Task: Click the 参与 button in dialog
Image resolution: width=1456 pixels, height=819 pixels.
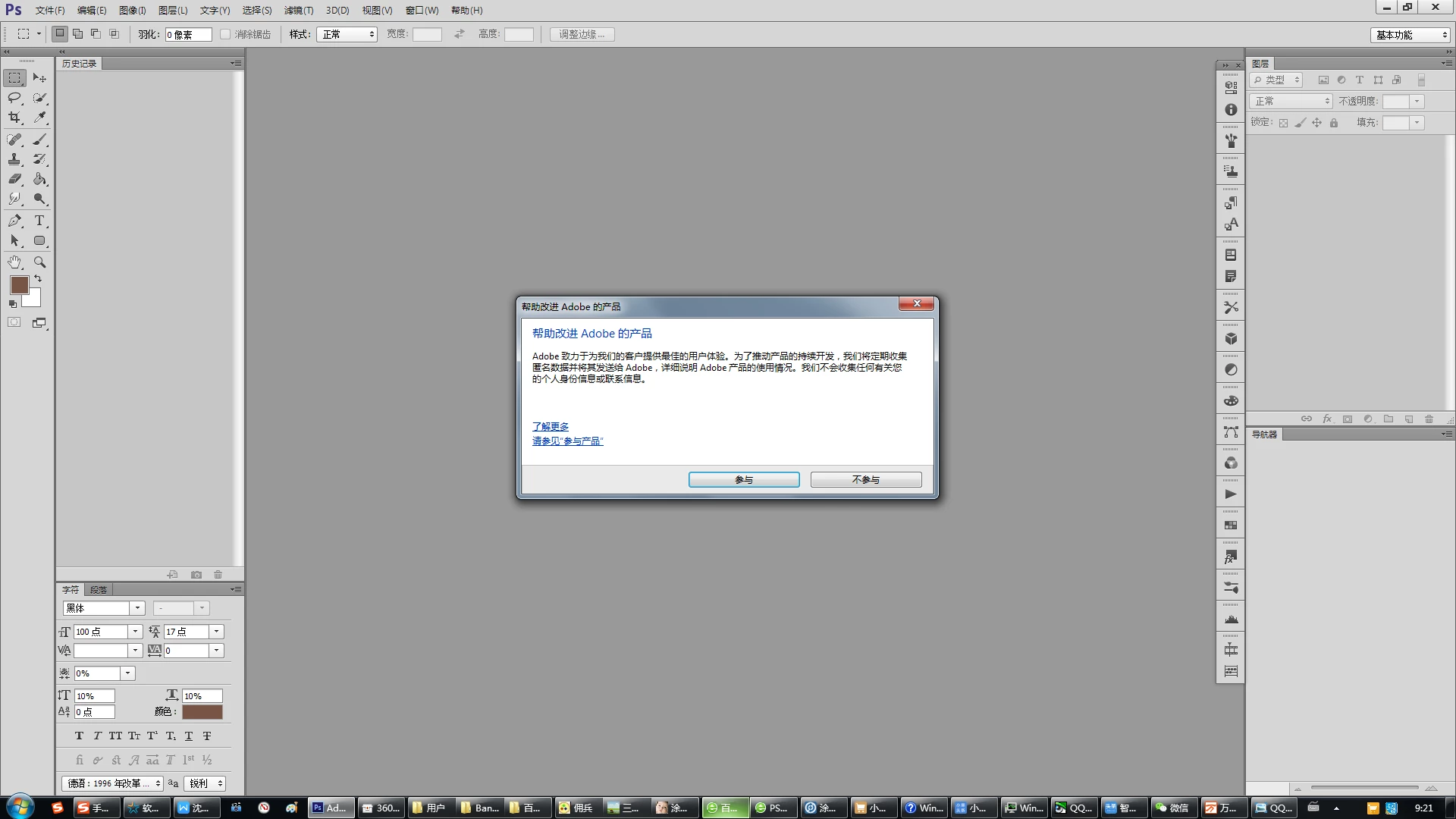Action: [744, 480]
